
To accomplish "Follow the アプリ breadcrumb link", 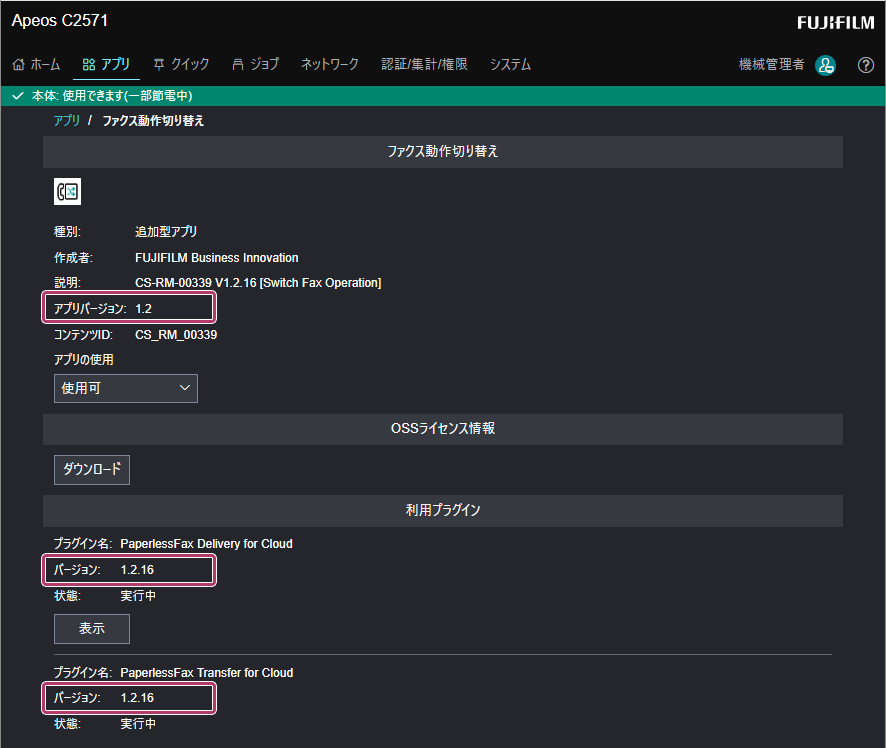I will pyautogui.click(x=67, y=121).
